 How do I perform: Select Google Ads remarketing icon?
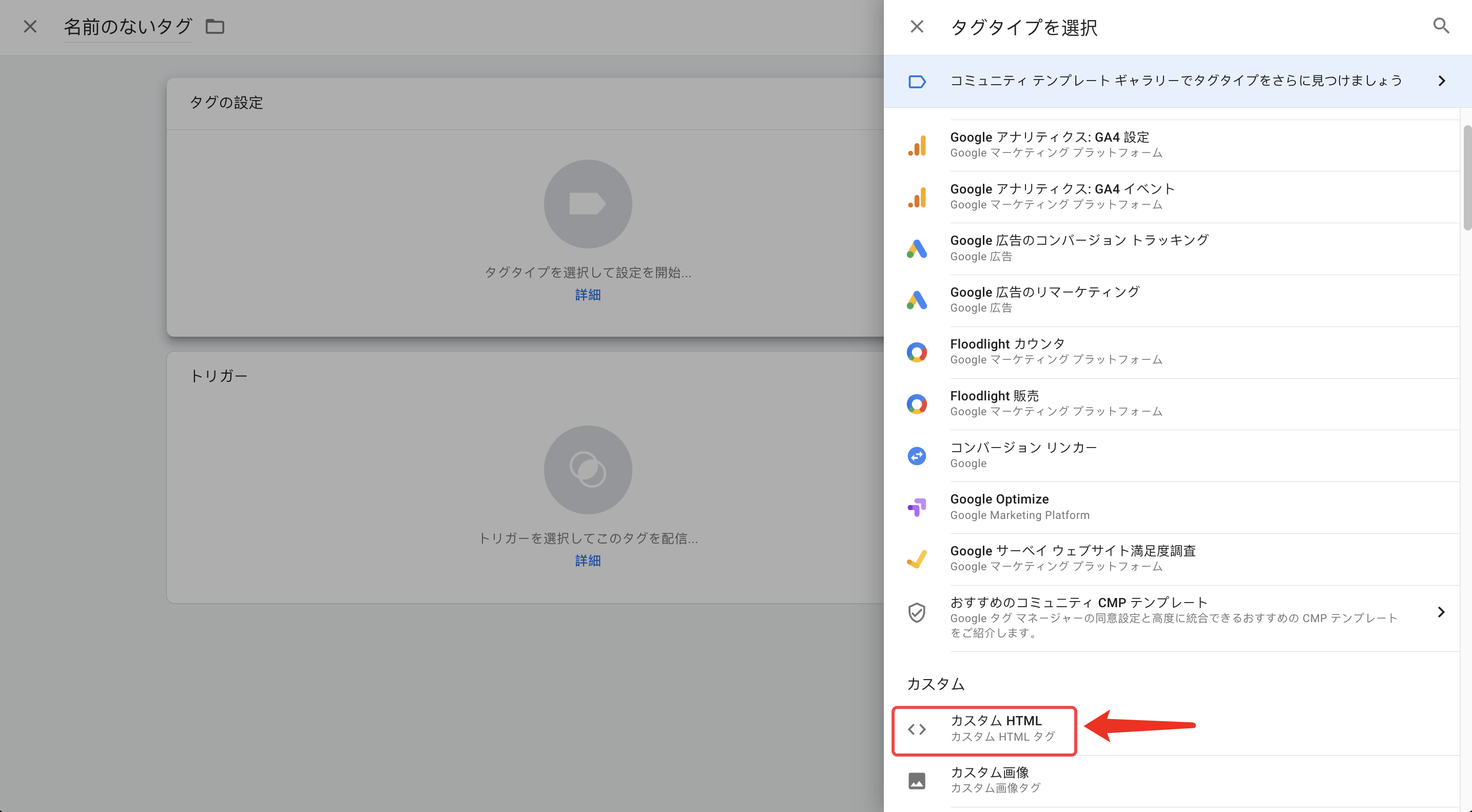[x=917, y=300]
